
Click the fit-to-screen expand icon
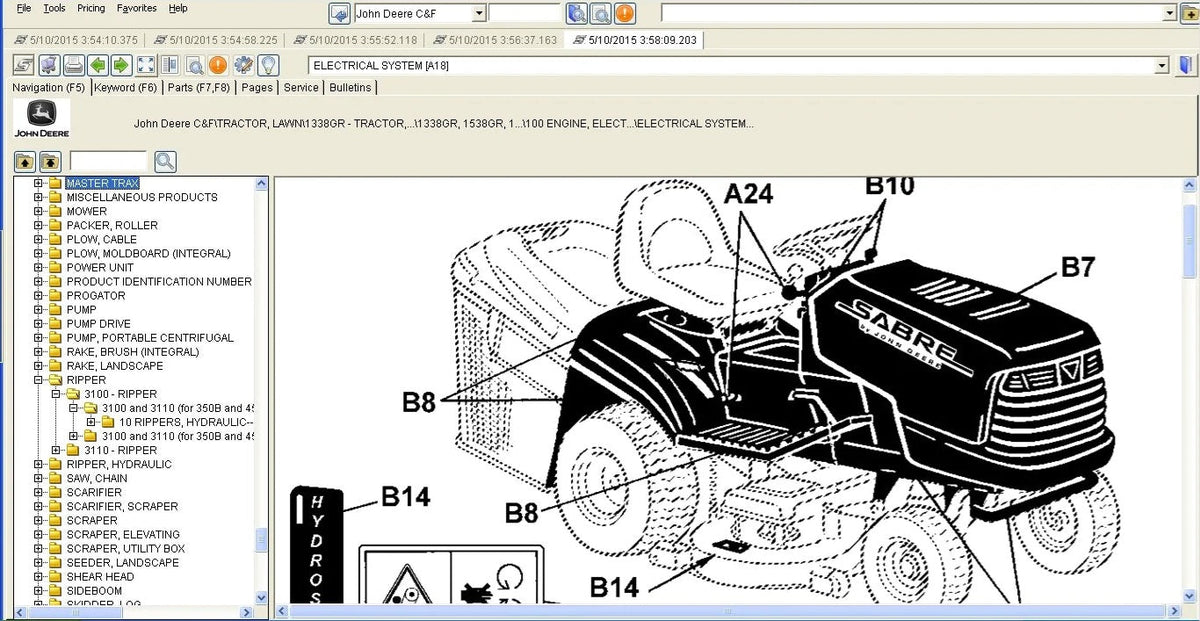(145, 66)
